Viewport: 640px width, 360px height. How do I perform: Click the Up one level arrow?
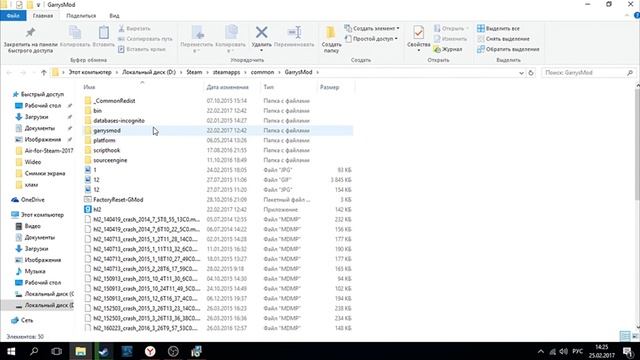44,73
